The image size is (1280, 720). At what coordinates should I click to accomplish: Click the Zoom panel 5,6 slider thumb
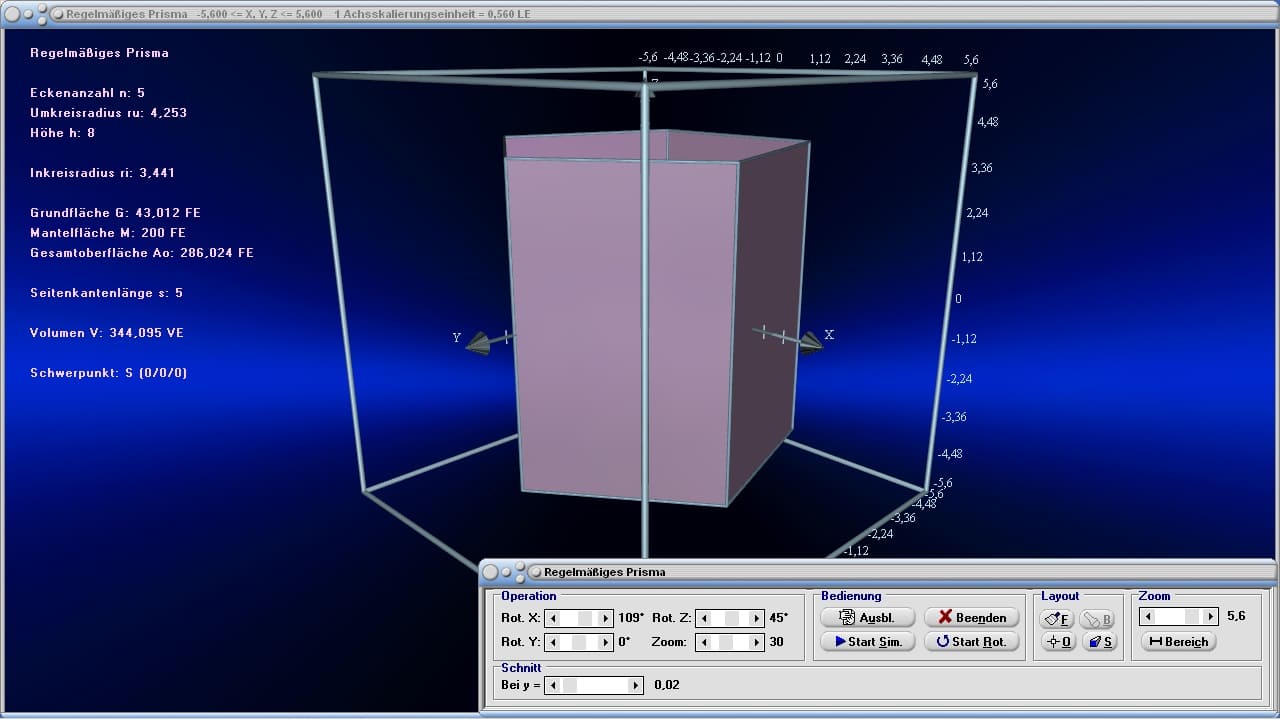1192,617
